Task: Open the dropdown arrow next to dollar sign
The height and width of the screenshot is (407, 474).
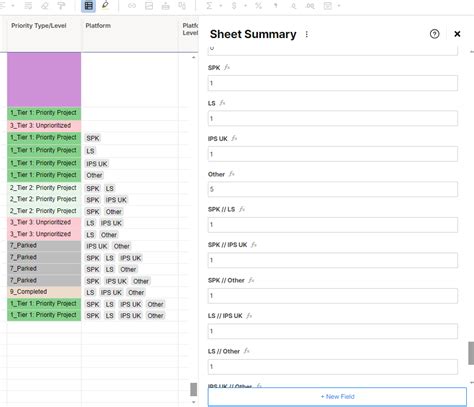Action: coord(245,6)
